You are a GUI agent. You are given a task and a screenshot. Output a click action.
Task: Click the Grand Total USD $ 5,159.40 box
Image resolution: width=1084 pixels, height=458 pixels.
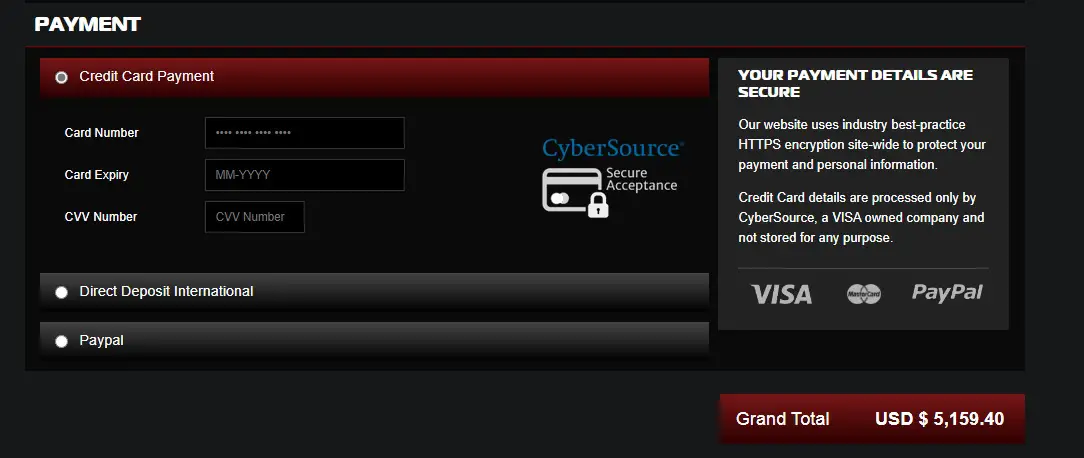coord(872,419)
